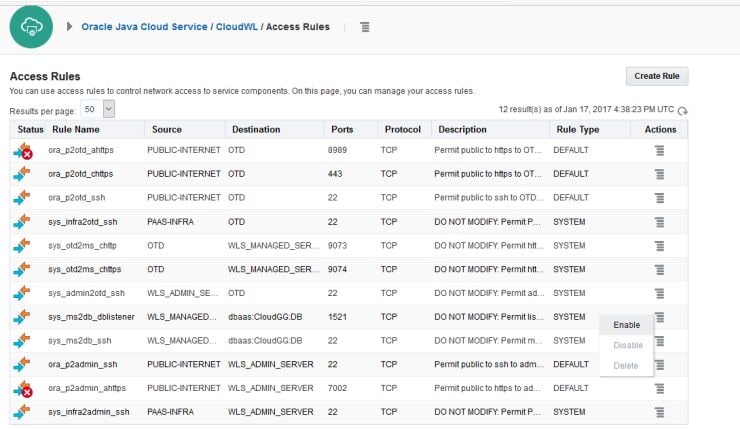Click disabled status icon of ora_p2otd_ahttps
740x429 pixels.
pos(23,150)
